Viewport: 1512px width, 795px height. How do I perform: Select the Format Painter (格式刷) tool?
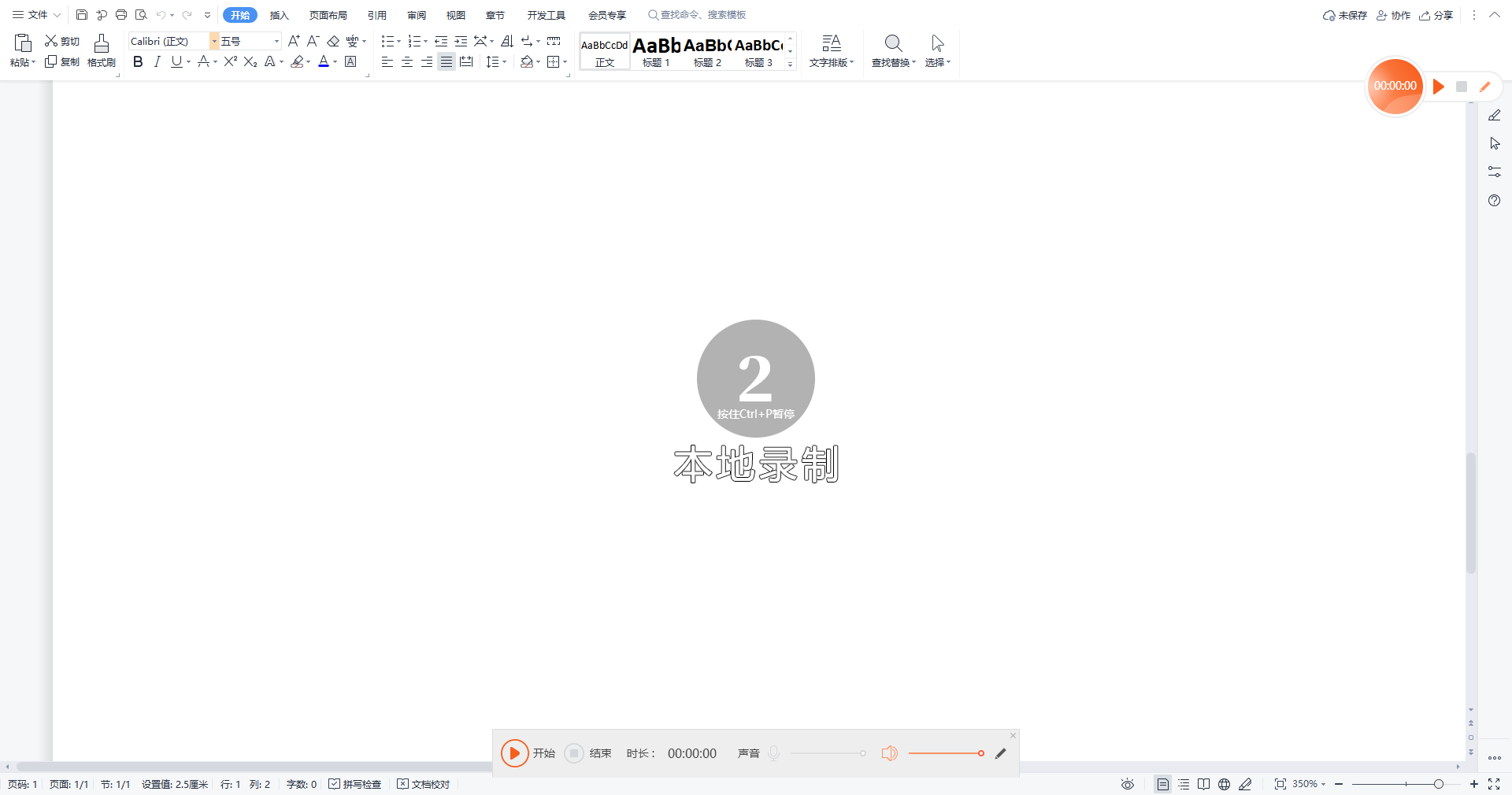point(102,51)
